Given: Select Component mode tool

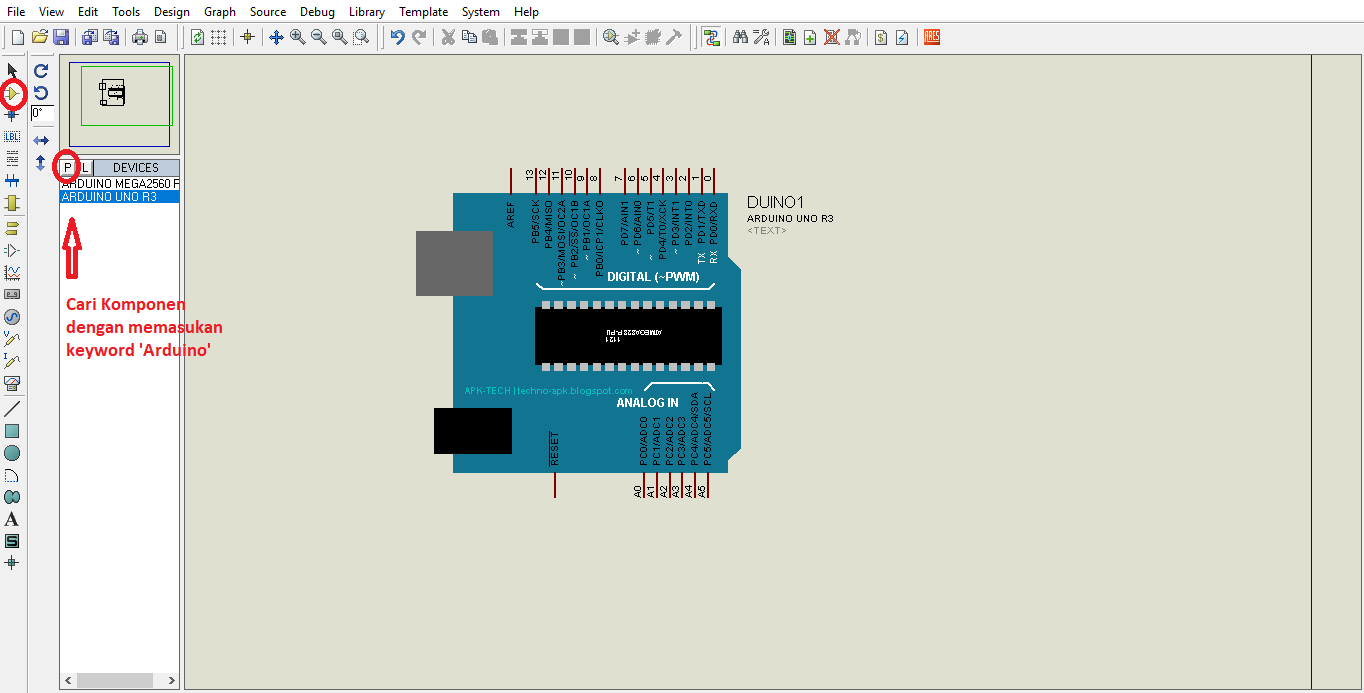Looking at the screenshot, I should pyautogui.click(x=12, y=93).
